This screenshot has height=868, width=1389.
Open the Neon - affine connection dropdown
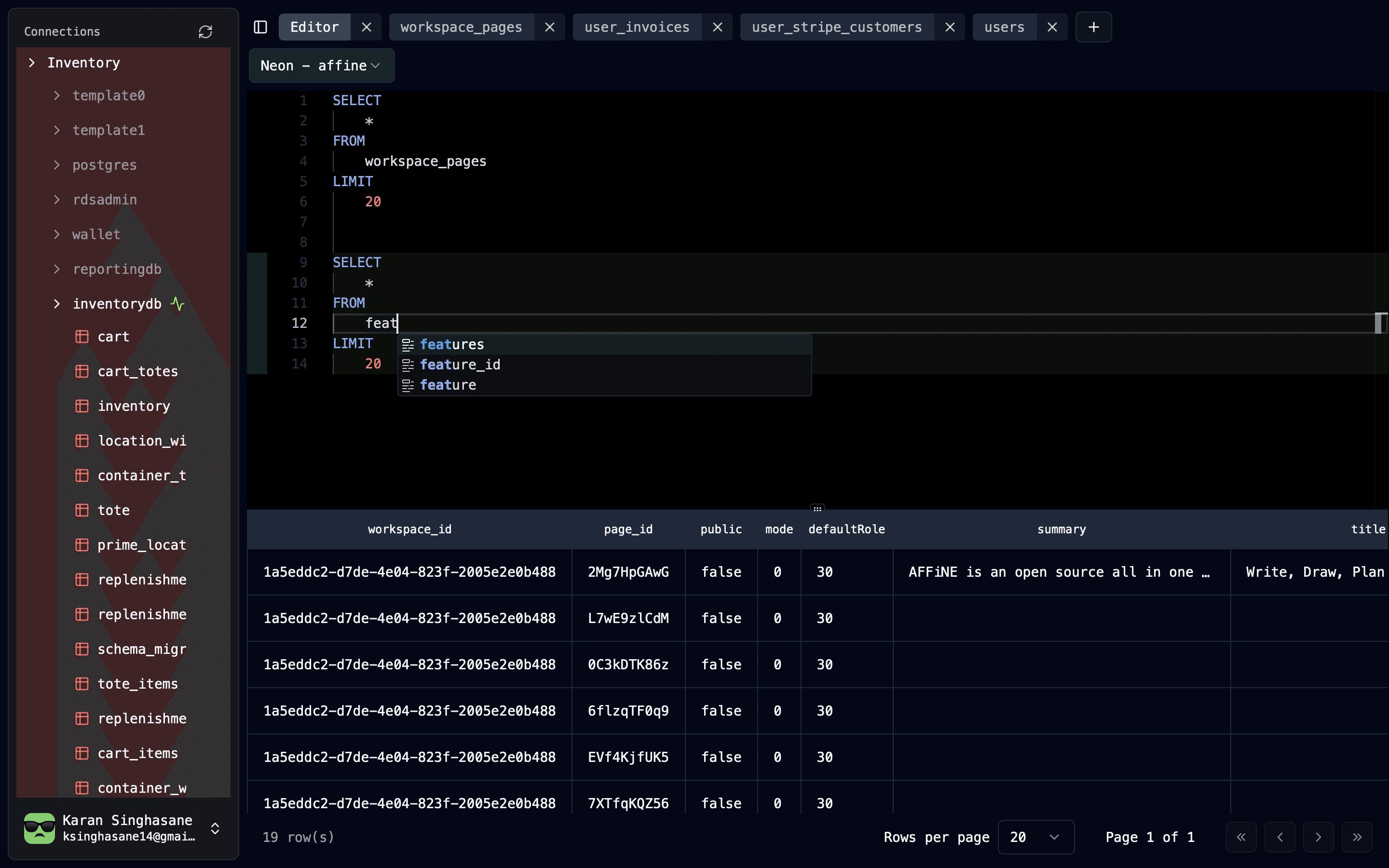click(x=321, y=66)
